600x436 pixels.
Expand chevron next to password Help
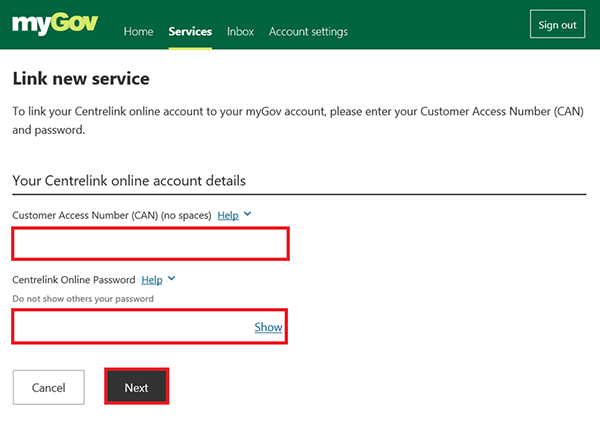click(171, 279)
